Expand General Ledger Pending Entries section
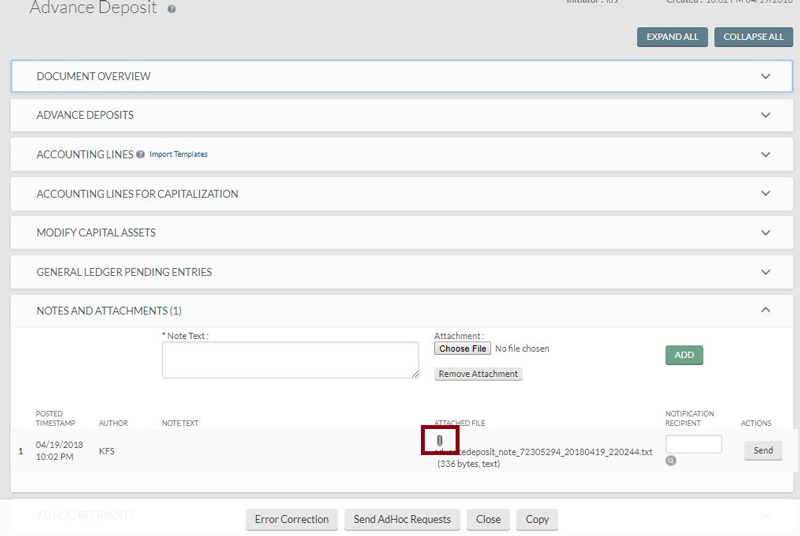Screen dimensions: 800x536 point(766,272)
